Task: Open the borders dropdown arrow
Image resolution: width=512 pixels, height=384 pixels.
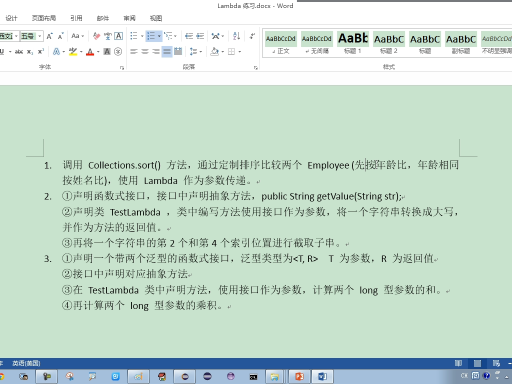Action: 240,52
